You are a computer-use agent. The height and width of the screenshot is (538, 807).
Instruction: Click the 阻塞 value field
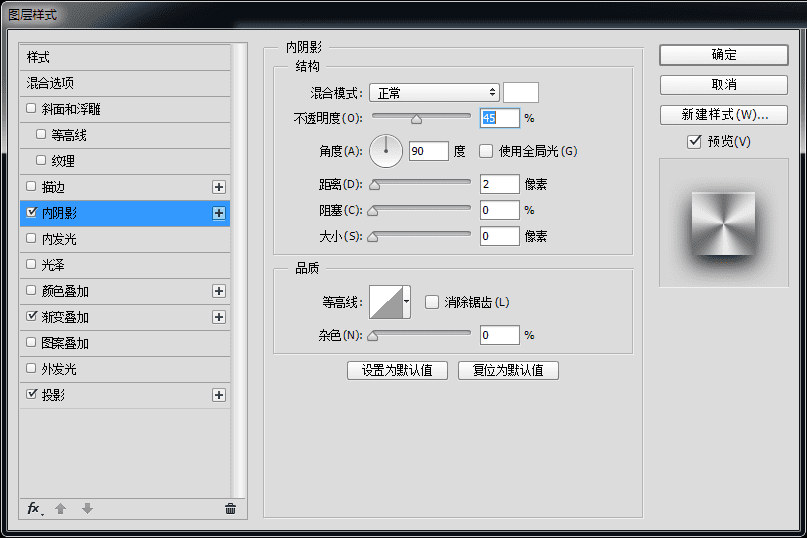pyautogui.click(x=500, y=210)
